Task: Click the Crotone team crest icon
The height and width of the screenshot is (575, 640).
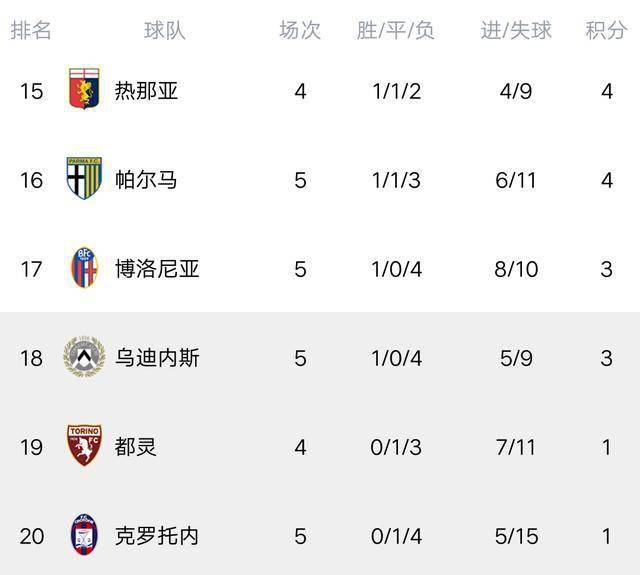Action: [x=83, y=535]
